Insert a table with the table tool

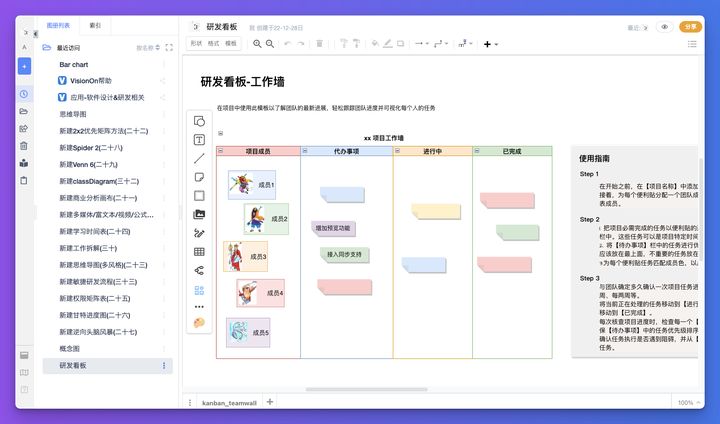(x=199, y=252)
